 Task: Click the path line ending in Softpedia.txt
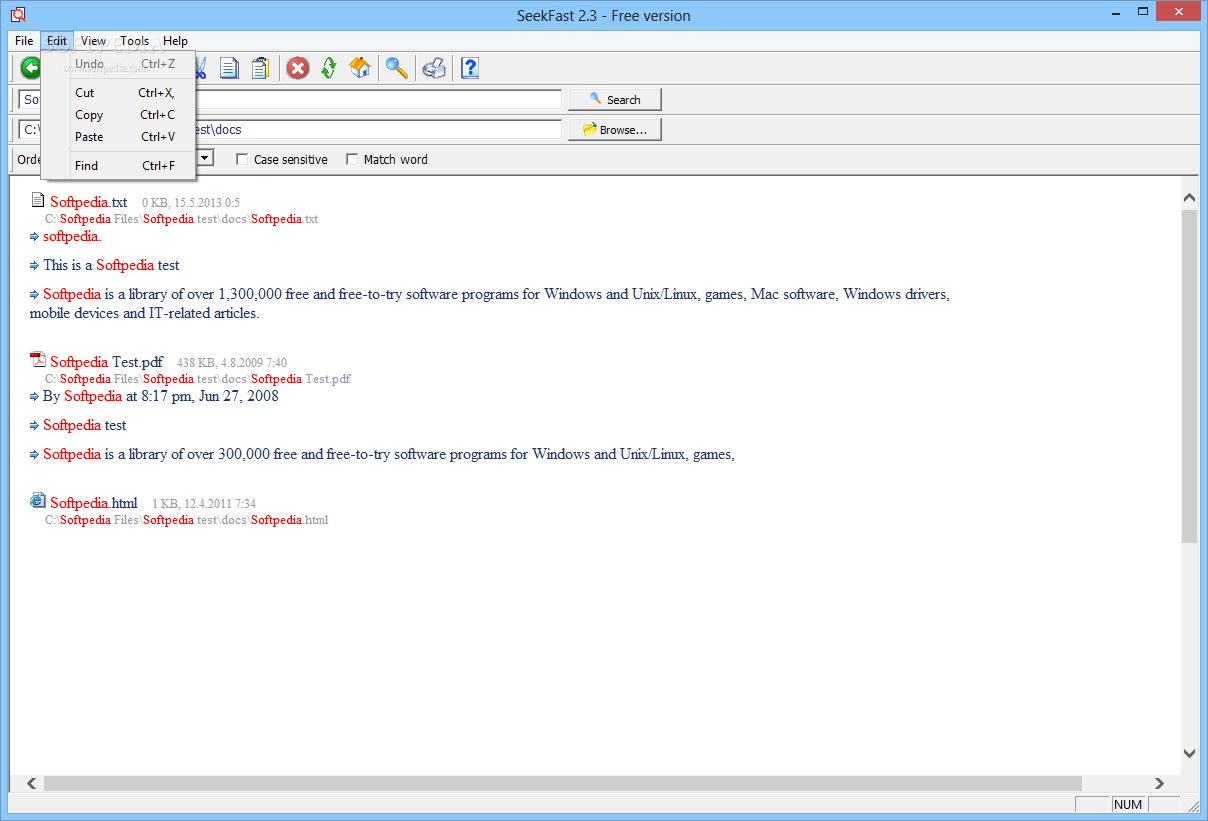pos(181,219)
